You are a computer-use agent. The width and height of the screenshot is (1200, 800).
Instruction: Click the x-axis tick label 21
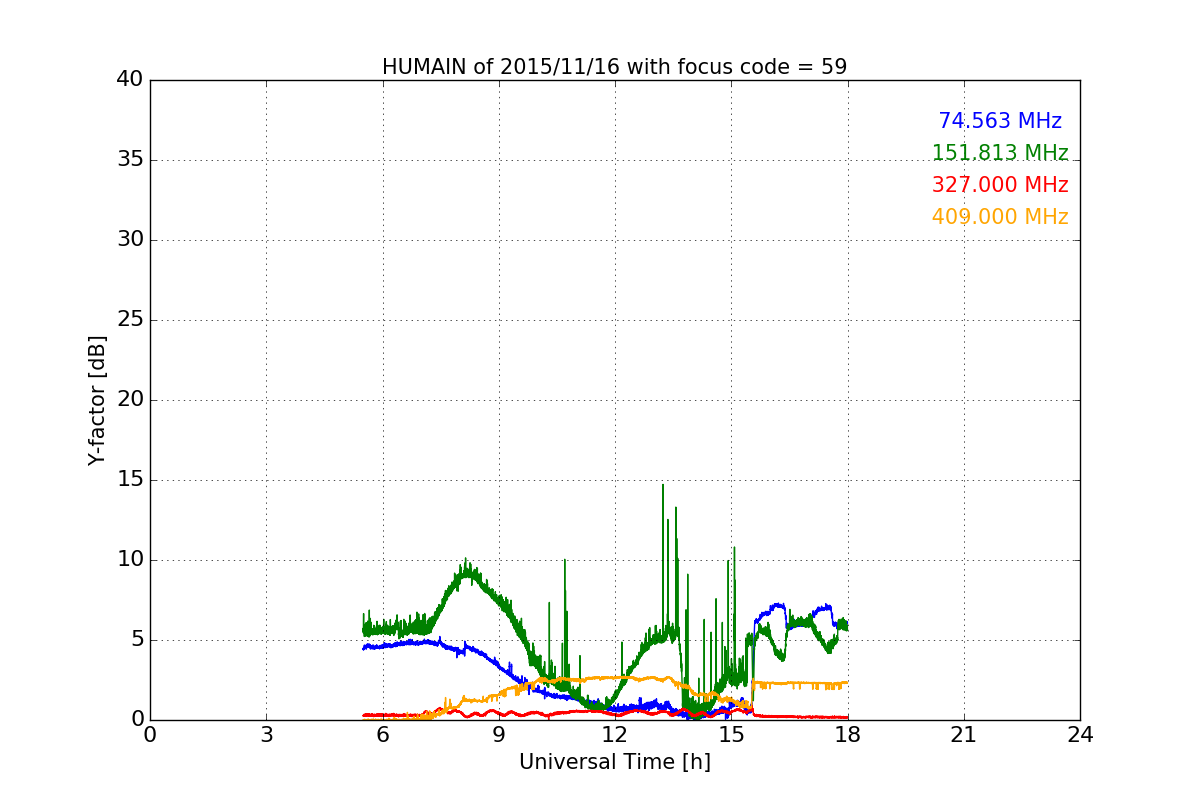click(x=964, y=735)
